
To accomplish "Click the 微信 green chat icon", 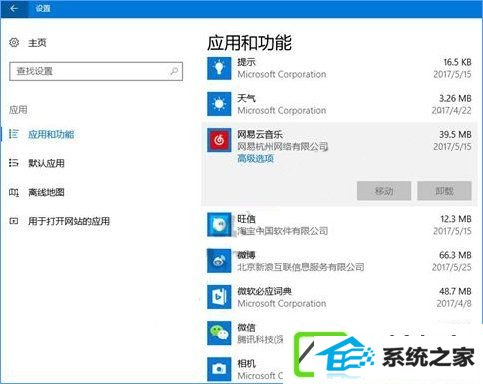I will tap(219, 333).
